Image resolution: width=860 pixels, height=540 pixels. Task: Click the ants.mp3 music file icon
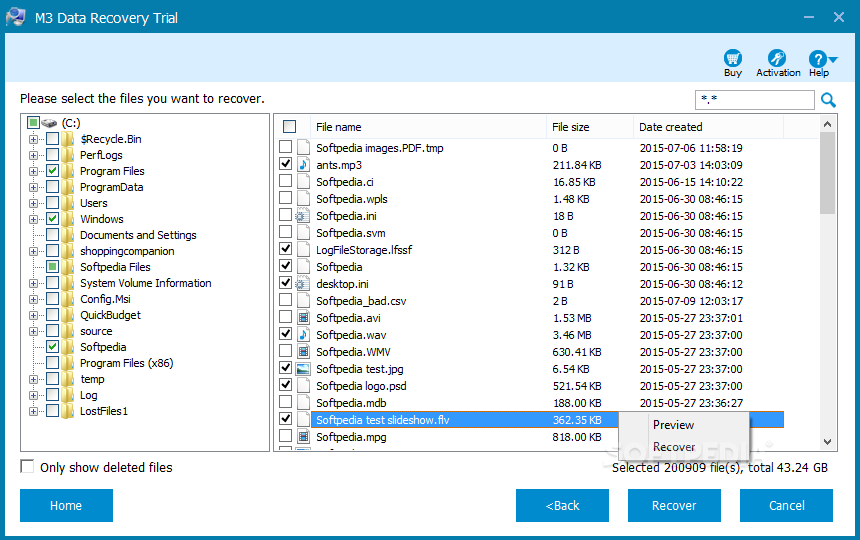tap(303, 164)
